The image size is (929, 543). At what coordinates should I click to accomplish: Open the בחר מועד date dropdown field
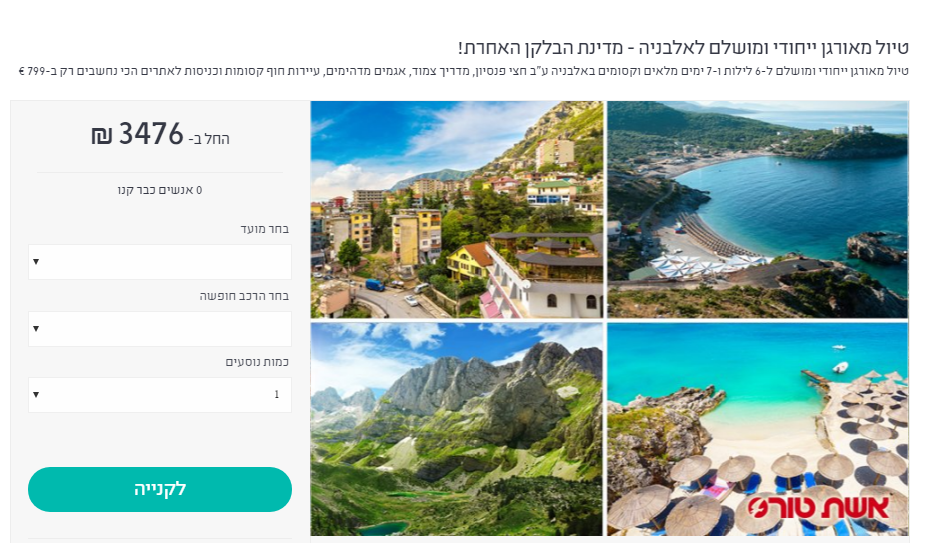pyautogui.click(x=160, y=261)
